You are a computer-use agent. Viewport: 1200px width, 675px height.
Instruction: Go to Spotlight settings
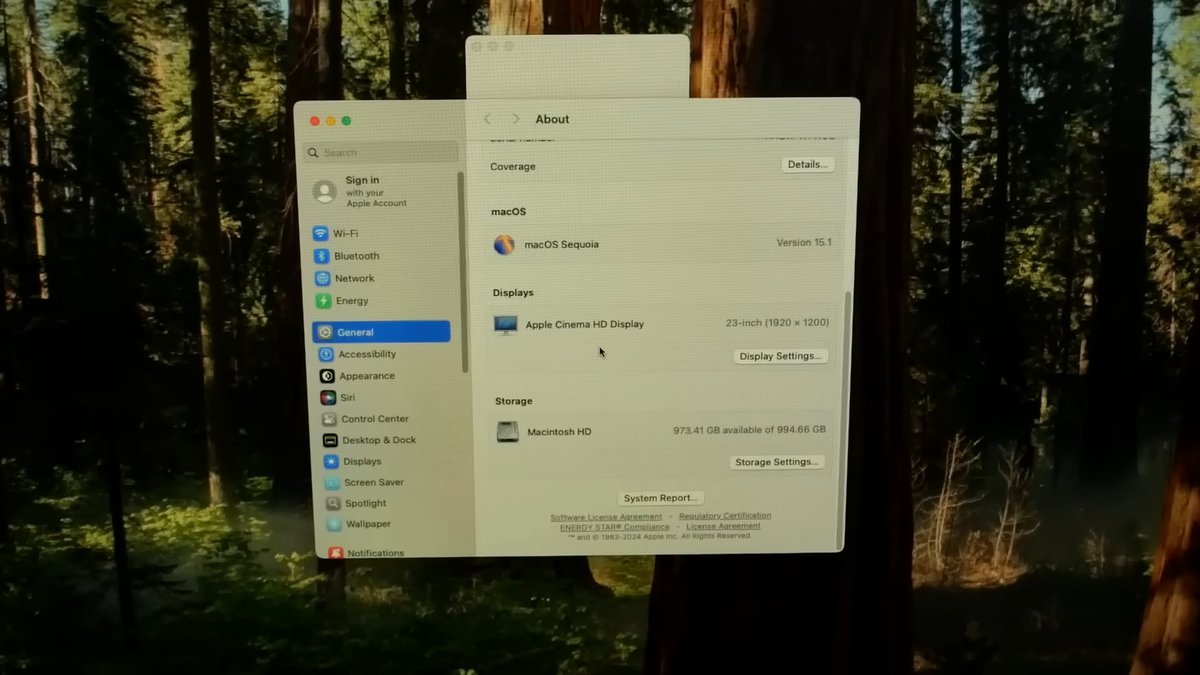pyautogui.click(x=365, y=503)
